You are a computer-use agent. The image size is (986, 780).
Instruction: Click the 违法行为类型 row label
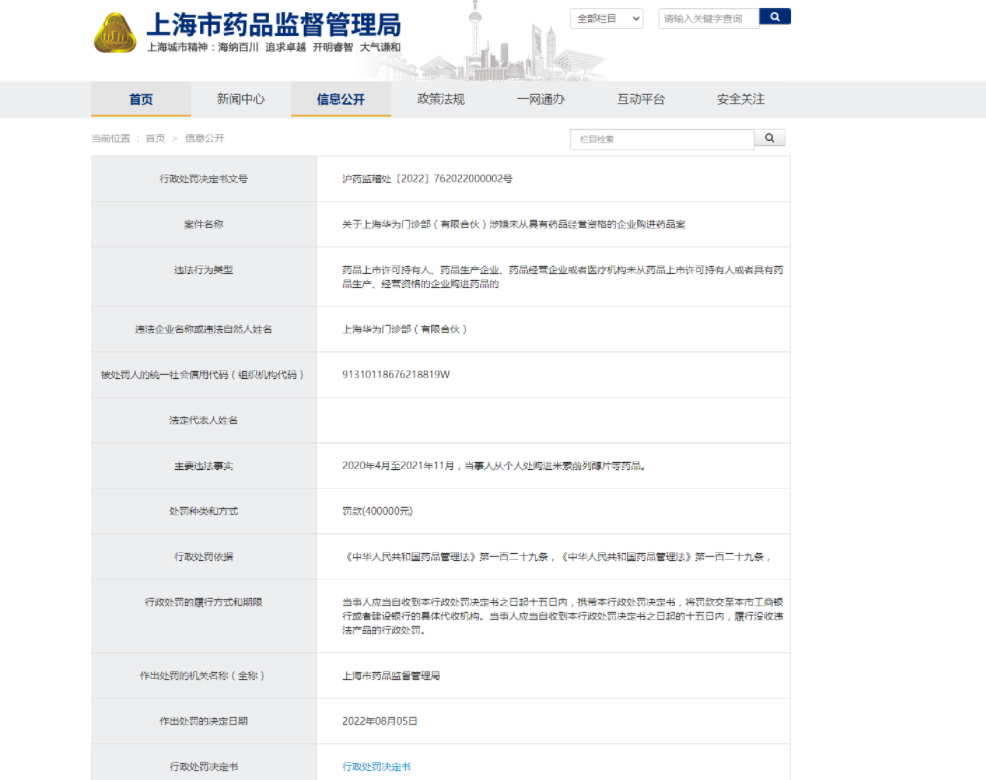click(x=204, y=270)
